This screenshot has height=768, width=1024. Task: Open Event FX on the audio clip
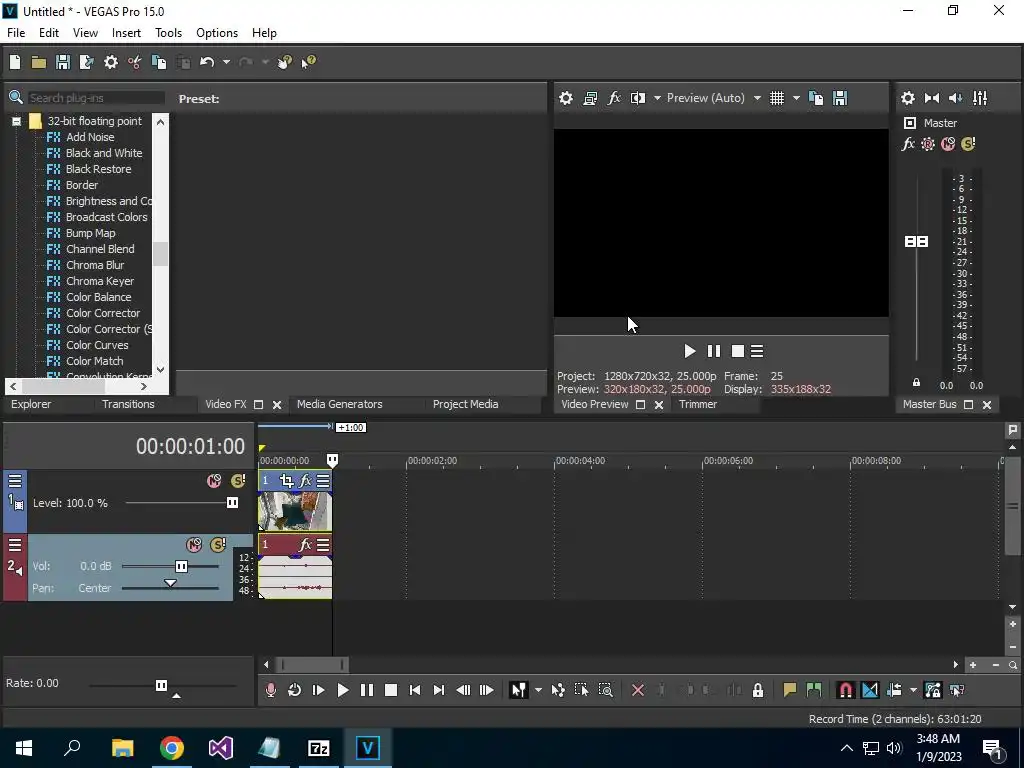click(305, 545)
